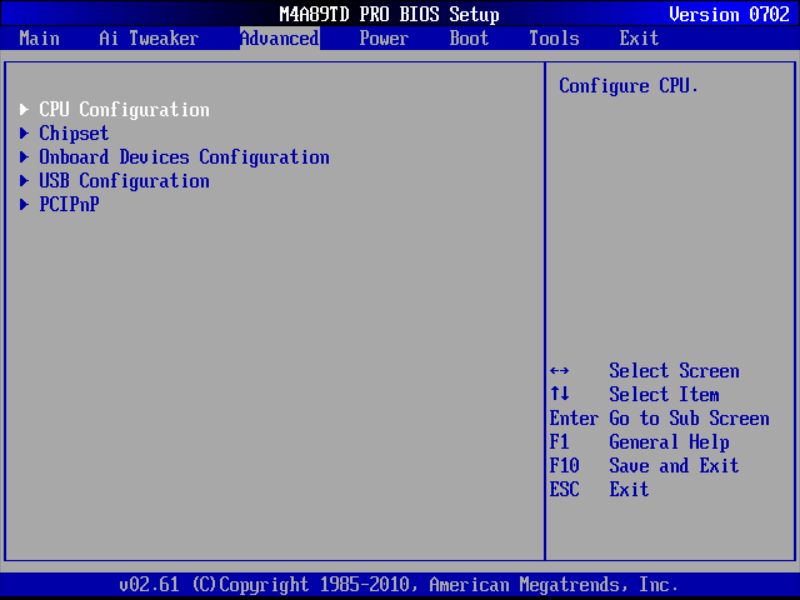This screenshot has height=600, width=800.
Task: Open the Power menu
Action: 383,38
